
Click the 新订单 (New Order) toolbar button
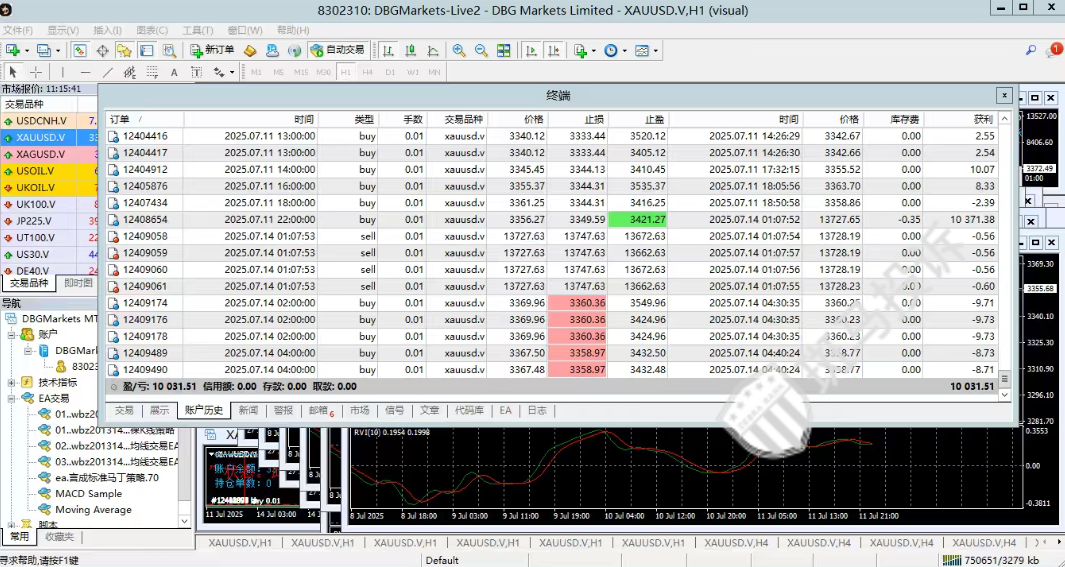[211, 50]
